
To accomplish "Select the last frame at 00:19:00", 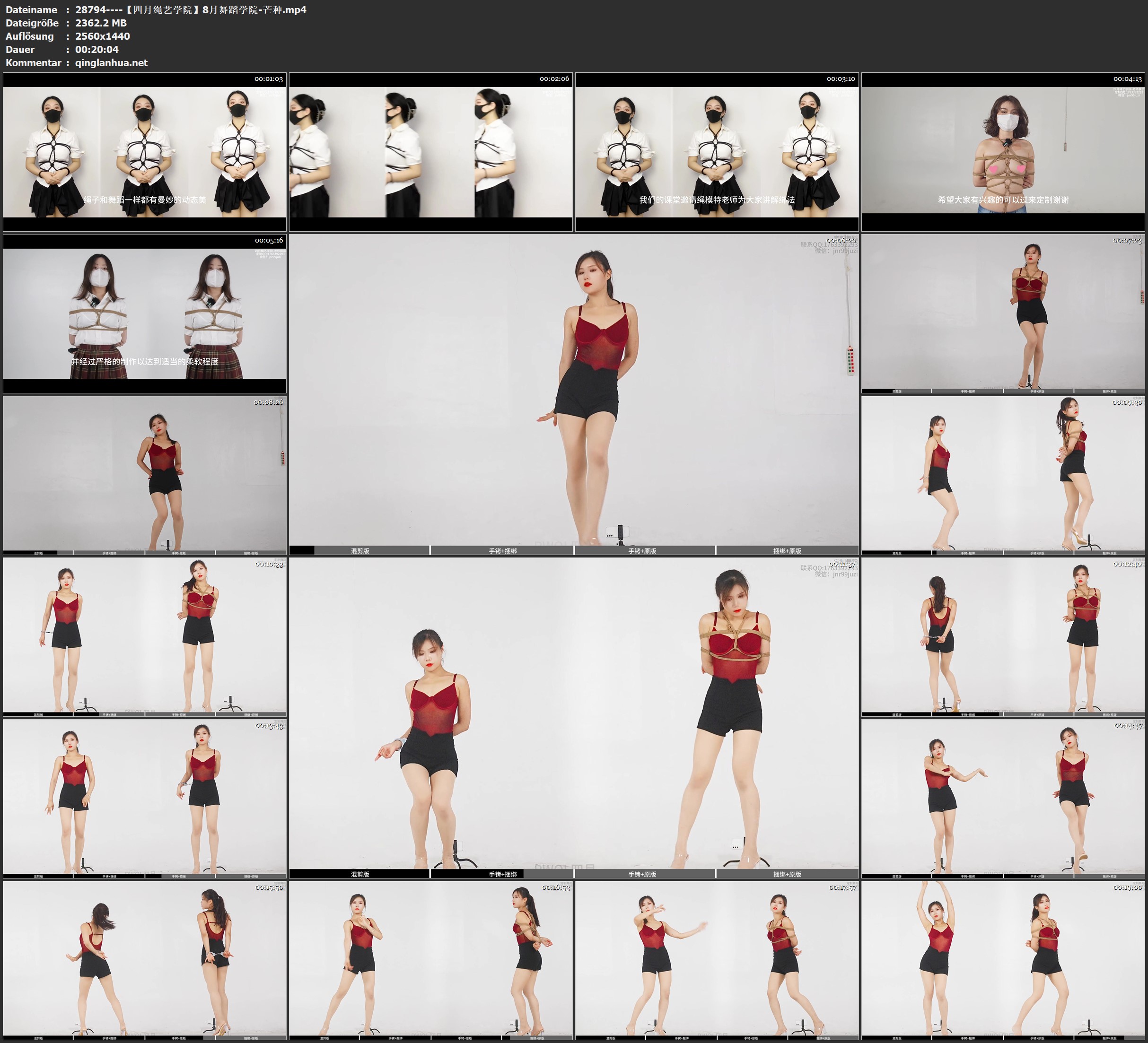I will tap(1003, 960).
